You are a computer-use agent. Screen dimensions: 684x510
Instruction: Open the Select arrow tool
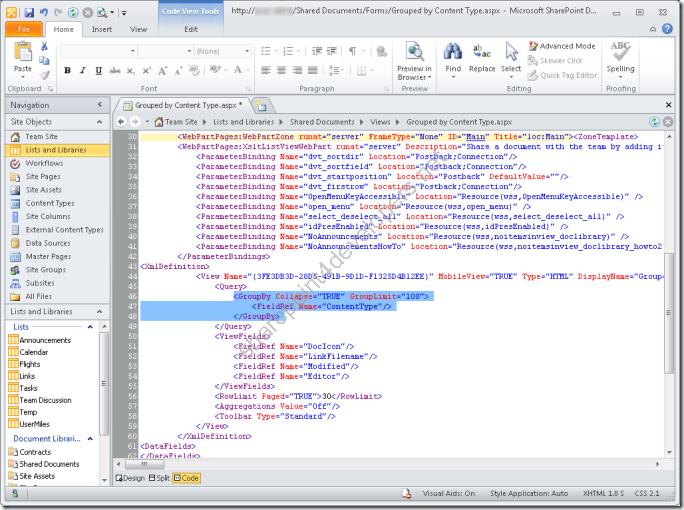click(x=511, y=52)
